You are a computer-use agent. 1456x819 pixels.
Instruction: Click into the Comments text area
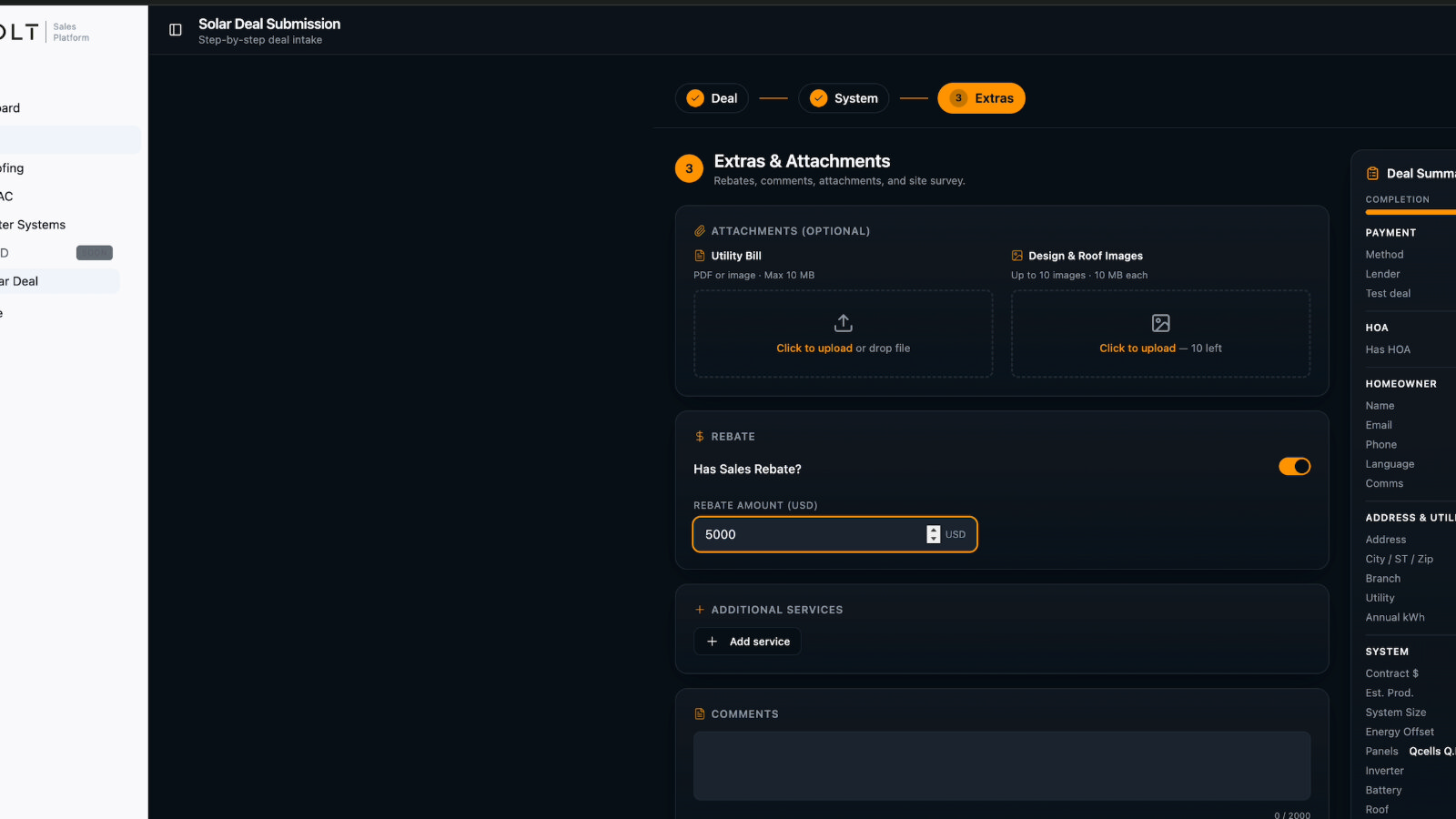(x=1002, y=766)
